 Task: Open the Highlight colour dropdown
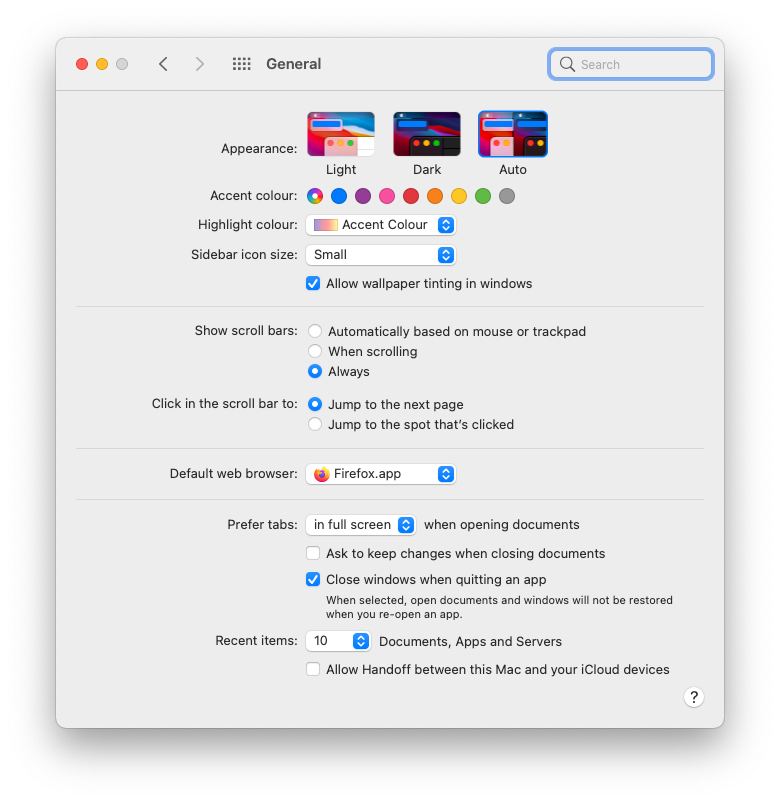pyautogui.click(x=381, y=225)
